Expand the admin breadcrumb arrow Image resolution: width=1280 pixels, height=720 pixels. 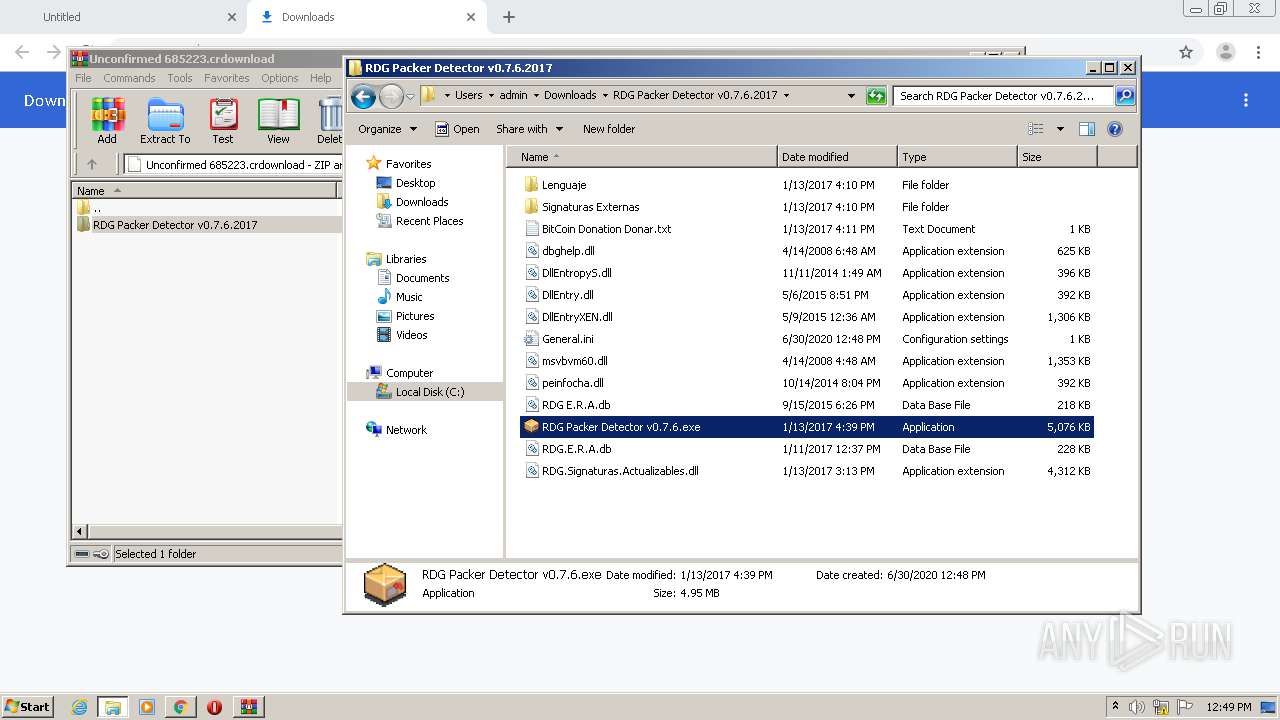tap(535, 96)
